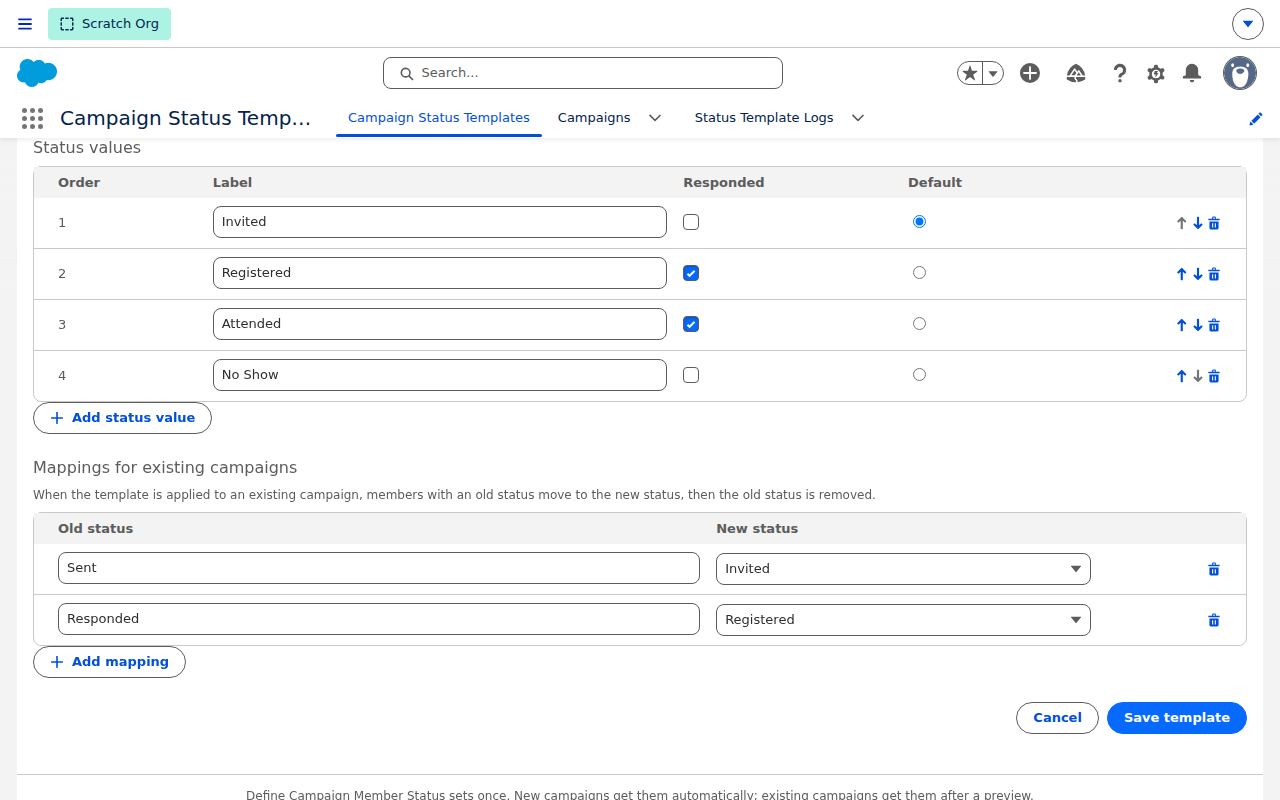
Task: Open the Help question mark icon
Action: 1120,73
